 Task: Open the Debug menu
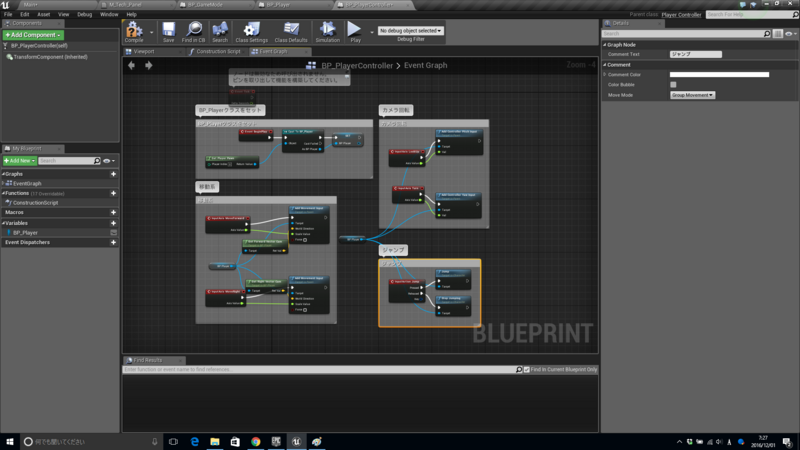pyautogui.click(x=84, y=14)
